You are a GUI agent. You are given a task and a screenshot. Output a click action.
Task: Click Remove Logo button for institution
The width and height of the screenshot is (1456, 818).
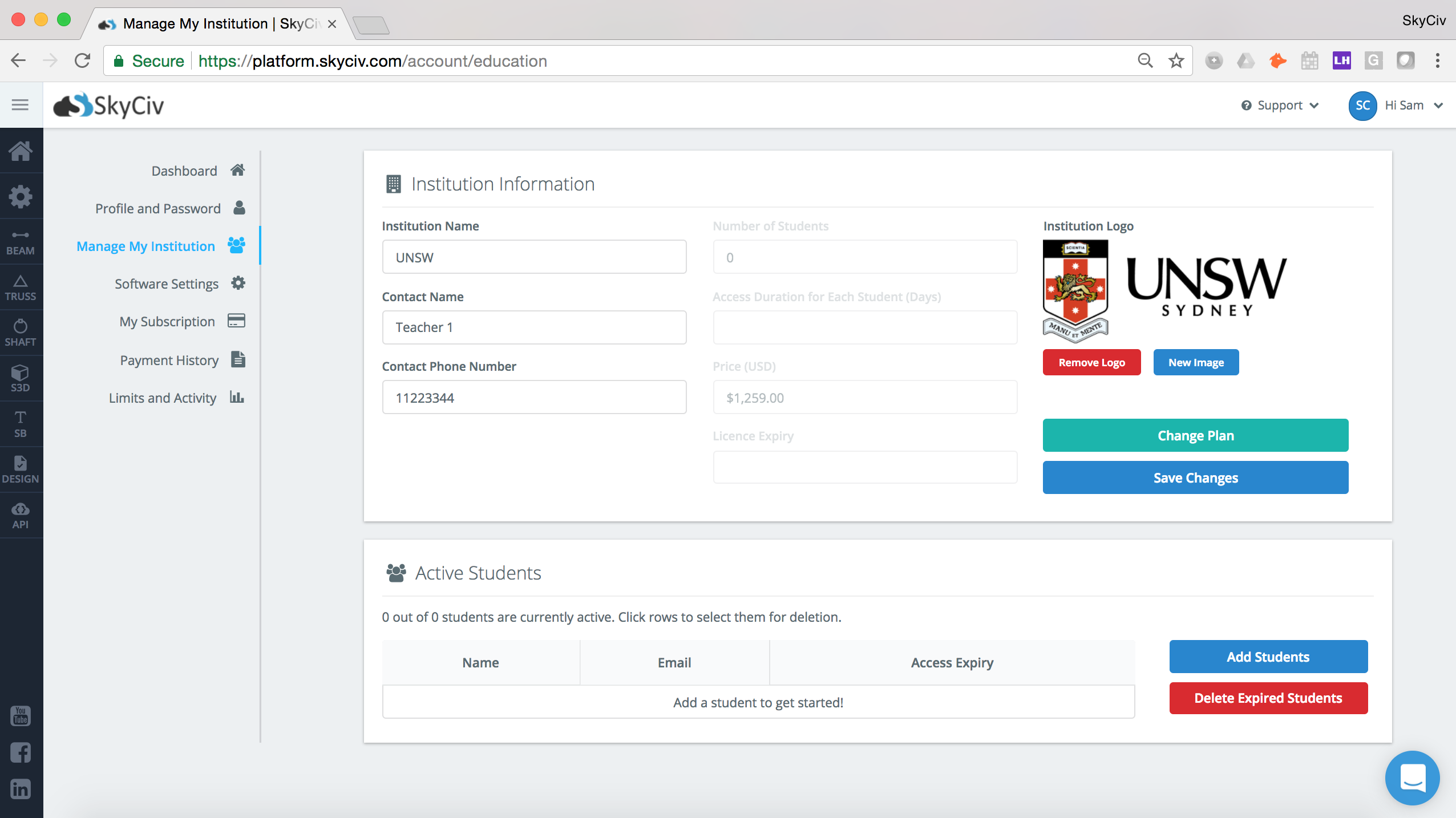1090,362
